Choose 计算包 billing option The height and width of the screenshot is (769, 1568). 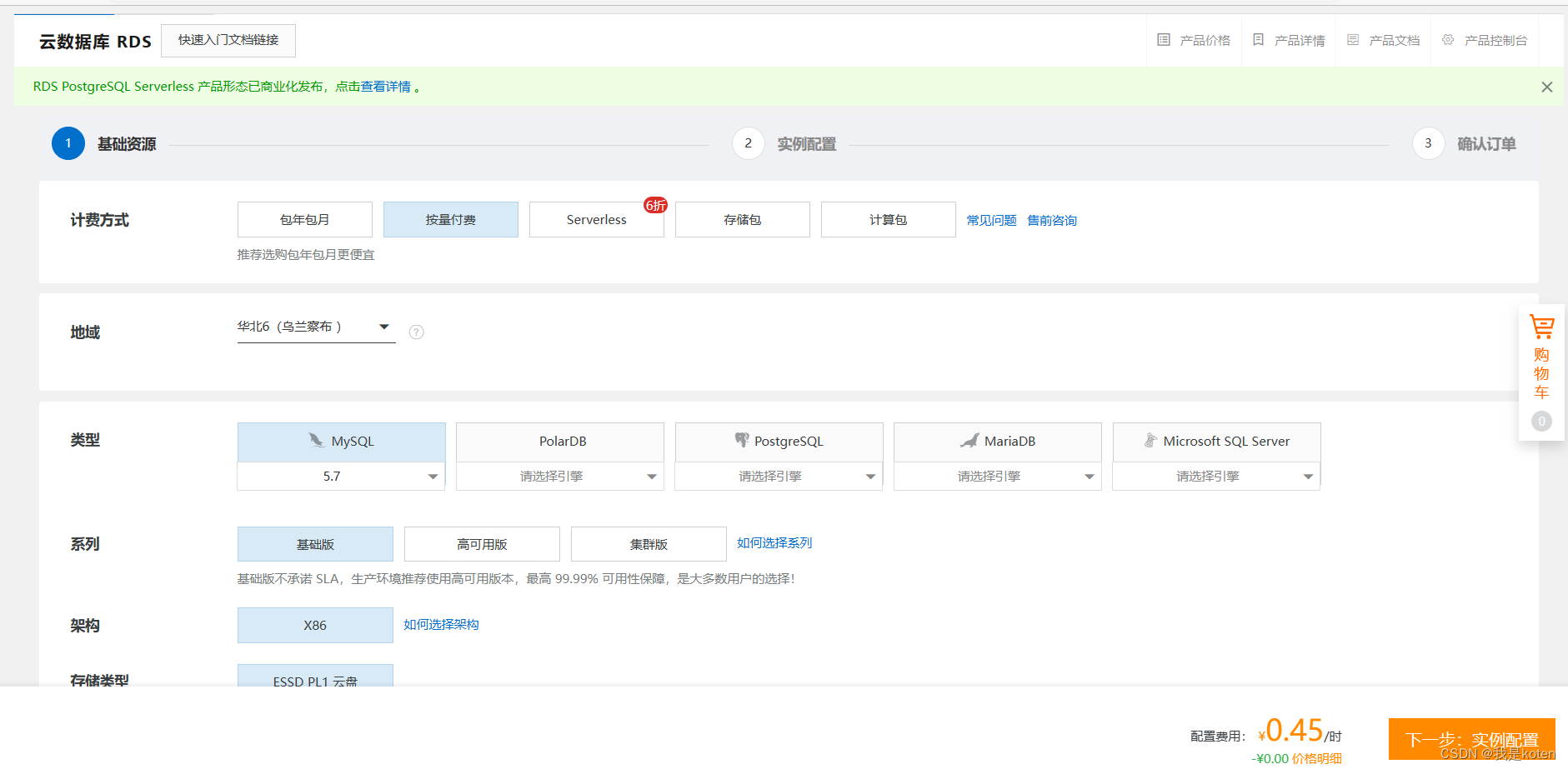pyautogui.click(x=889, y=219)
